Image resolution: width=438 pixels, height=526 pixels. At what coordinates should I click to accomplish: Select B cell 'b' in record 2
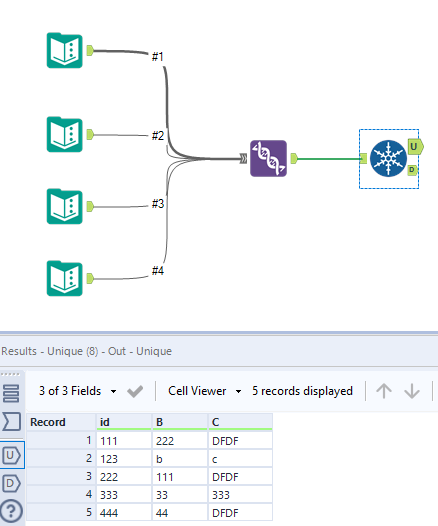click(180, 459)
